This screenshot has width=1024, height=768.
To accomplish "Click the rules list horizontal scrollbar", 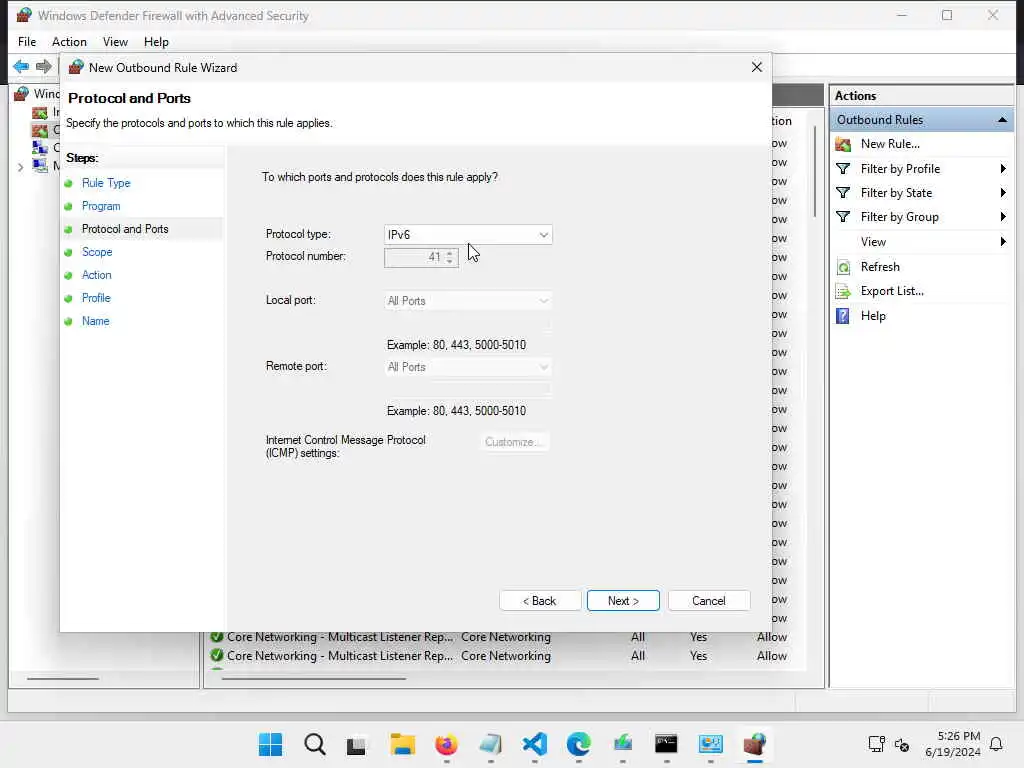I will [313, 679].
